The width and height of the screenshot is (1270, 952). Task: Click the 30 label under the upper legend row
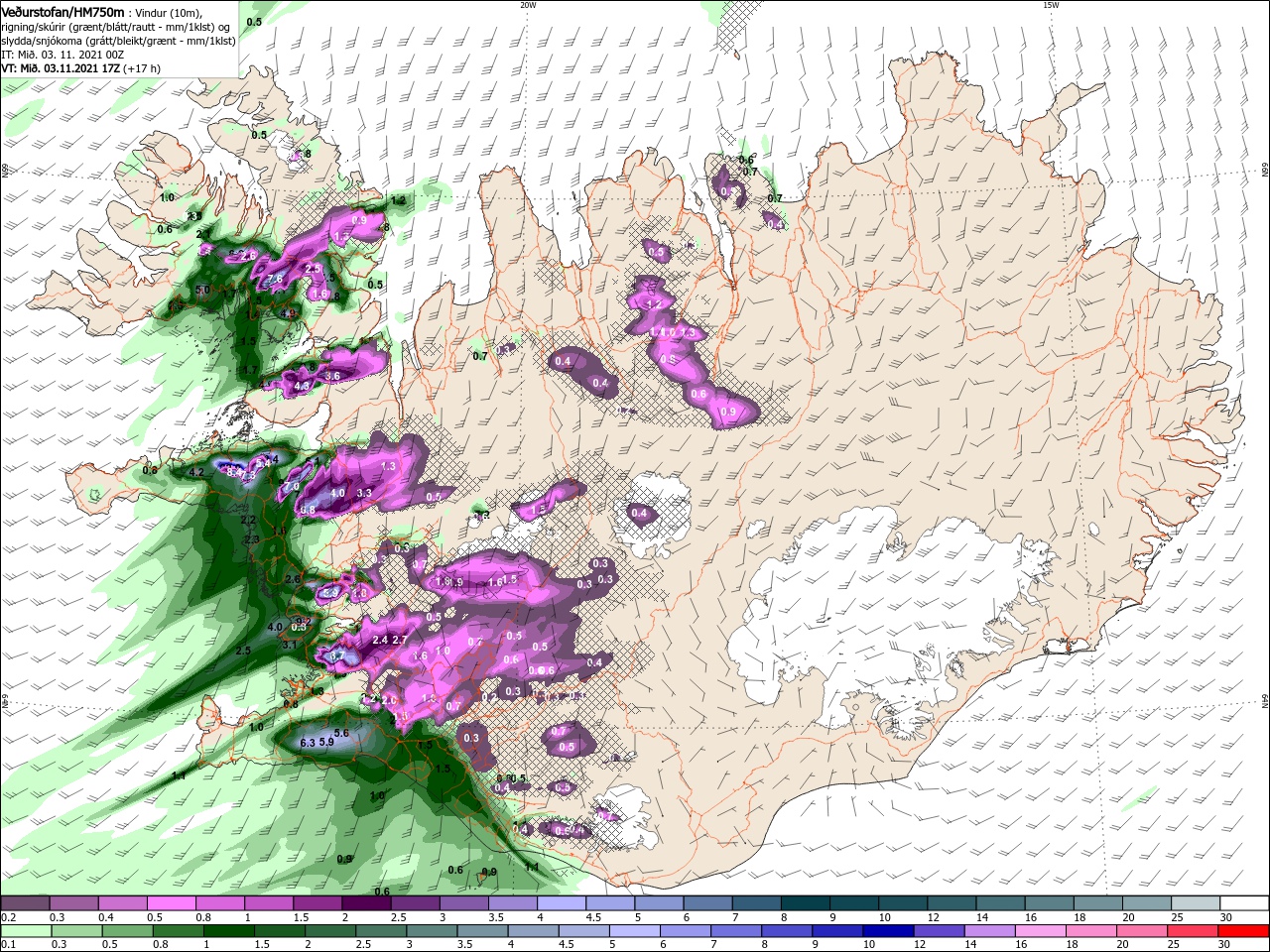coord(1226,917)
